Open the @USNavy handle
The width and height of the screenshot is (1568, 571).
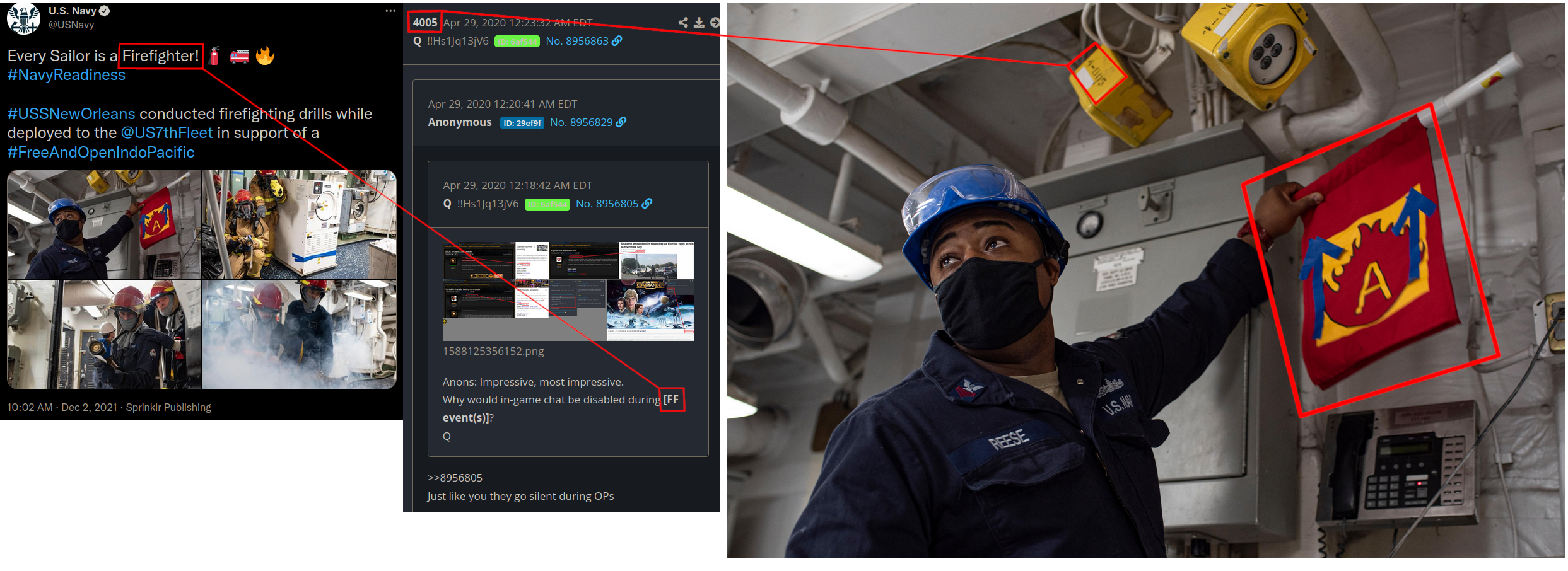(71, 25)
